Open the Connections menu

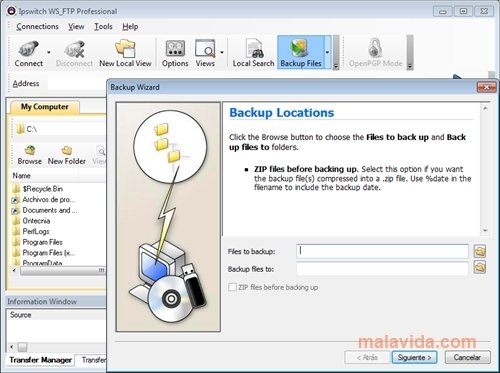click(37, 27)
